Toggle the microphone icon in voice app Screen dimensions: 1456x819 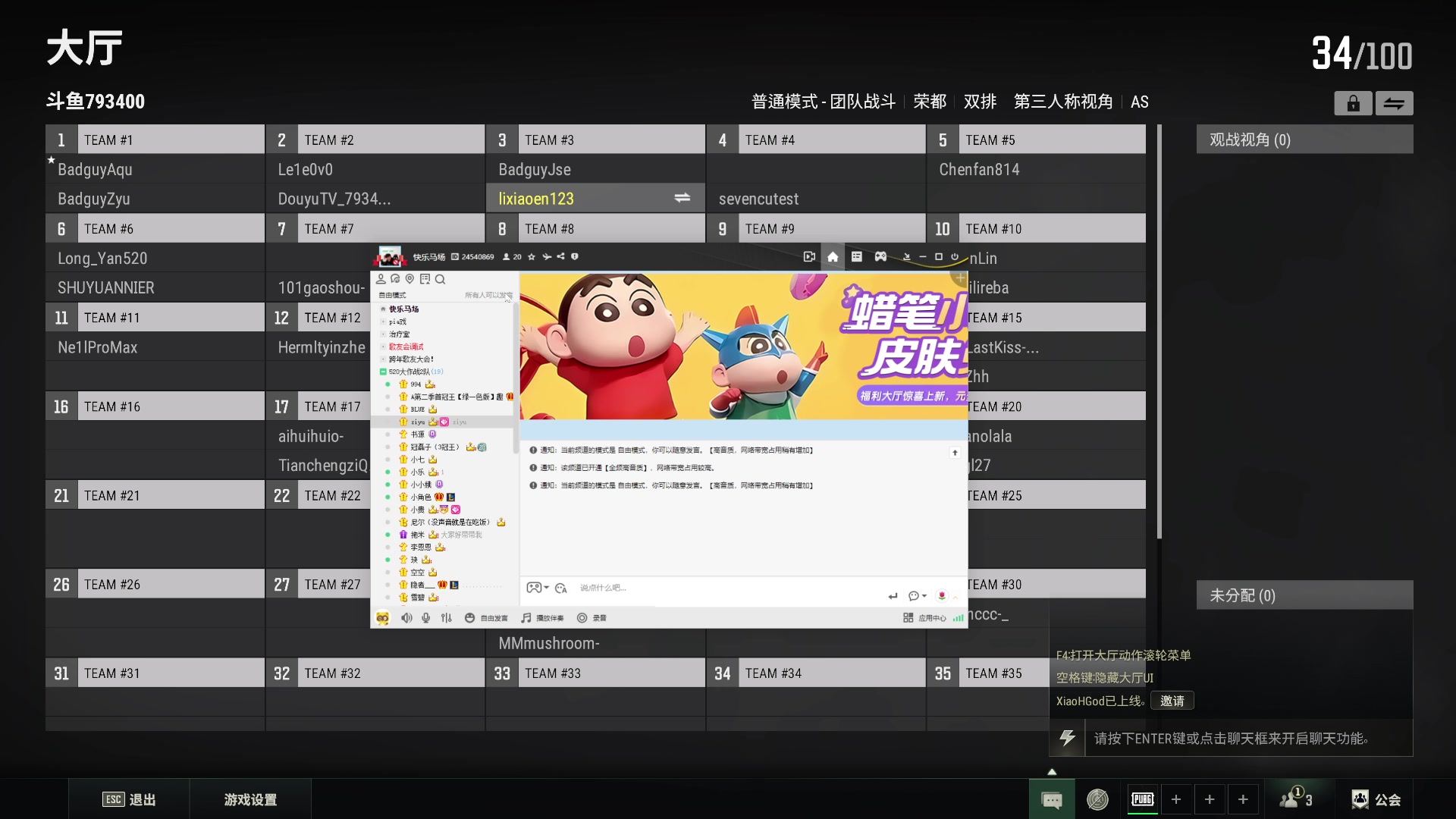pos(426,618)
